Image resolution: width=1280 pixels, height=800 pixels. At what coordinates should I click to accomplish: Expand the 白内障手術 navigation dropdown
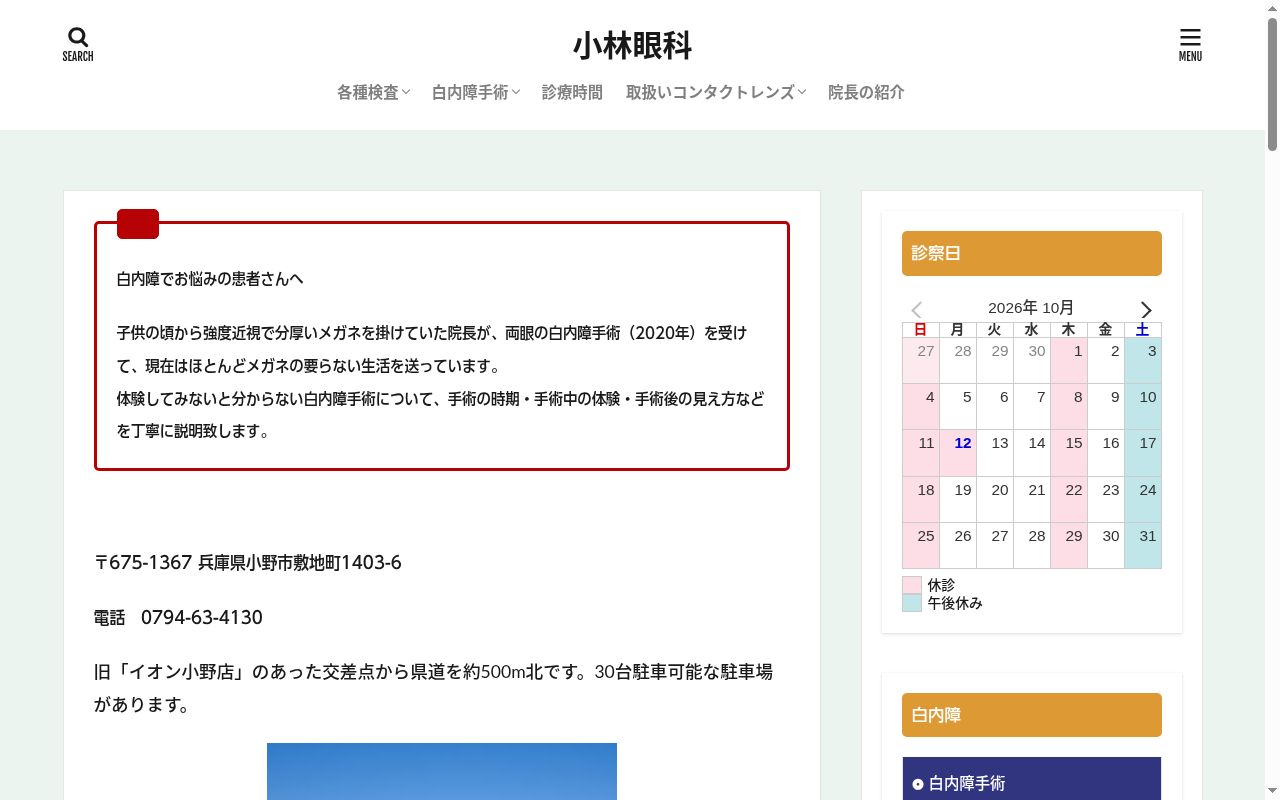tap(476, 92)
